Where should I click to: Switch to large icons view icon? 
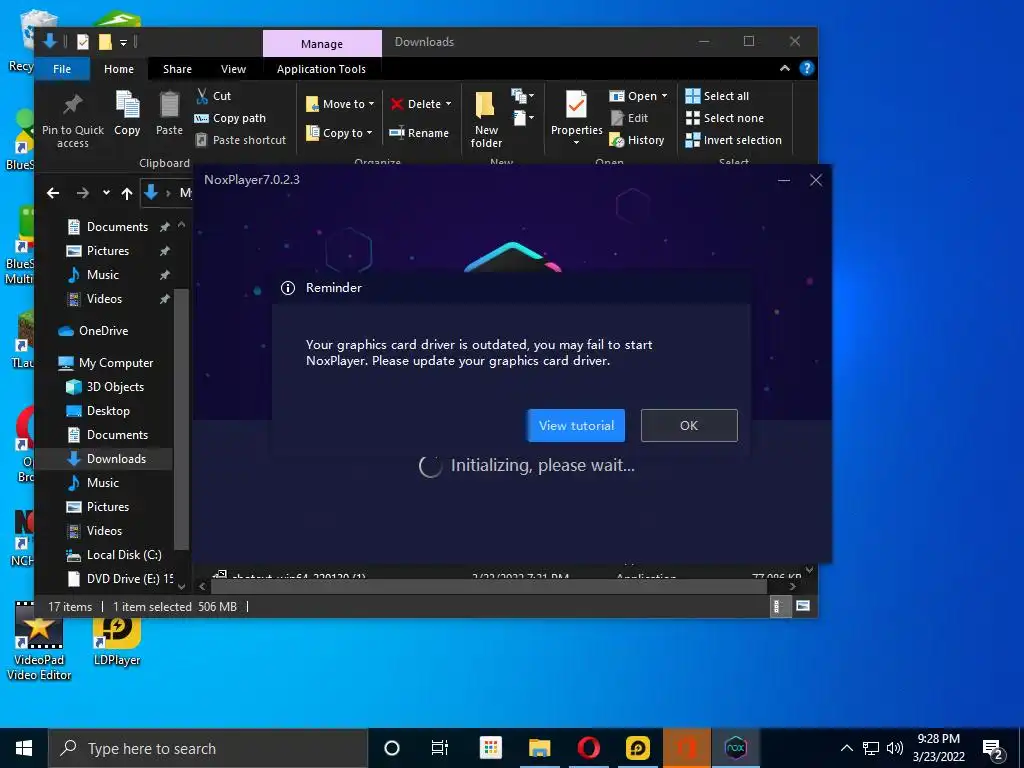(803, 606)
